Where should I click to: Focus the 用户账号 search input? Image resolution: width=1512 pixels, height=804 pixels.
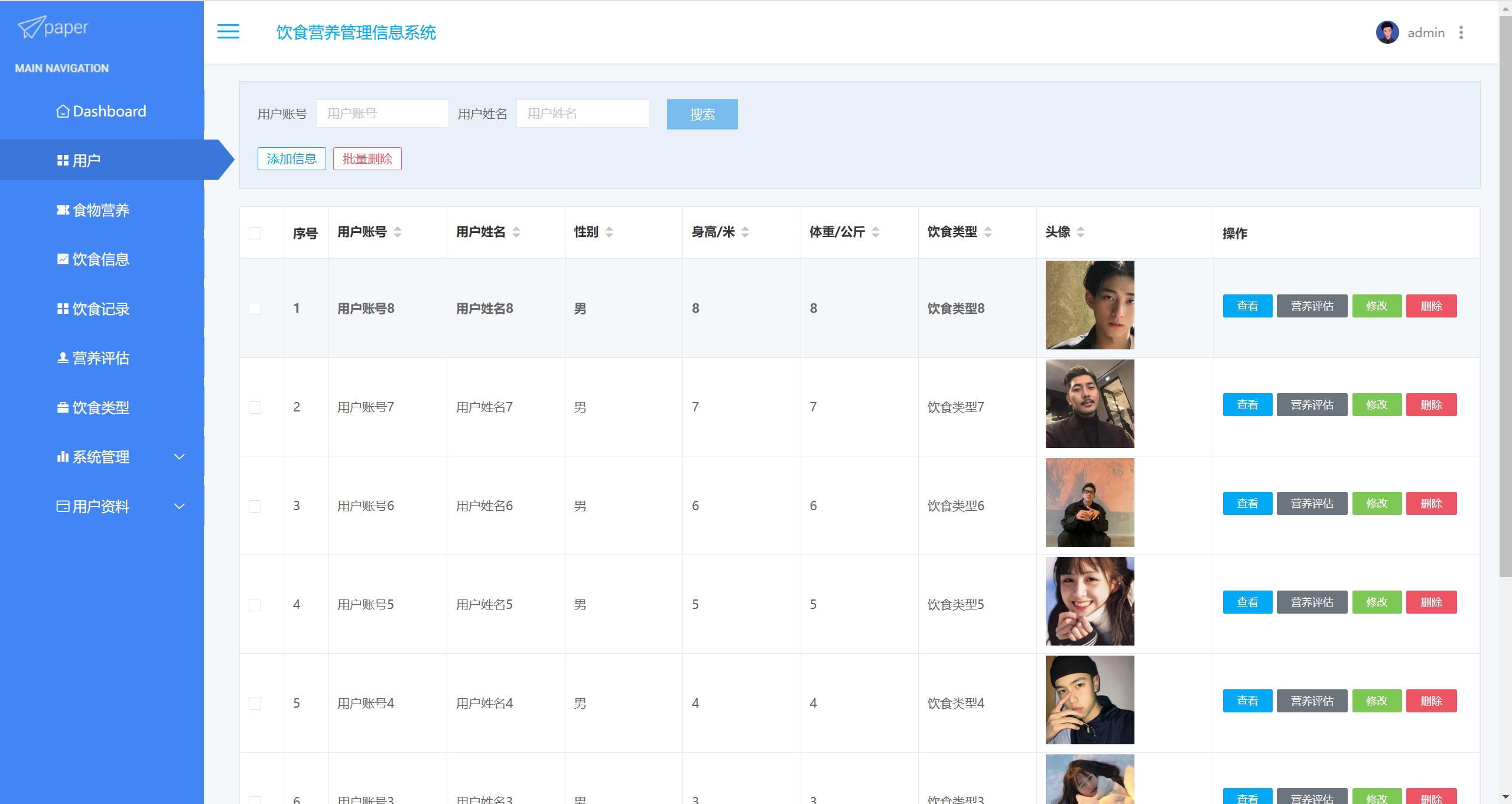coord(382,114)
